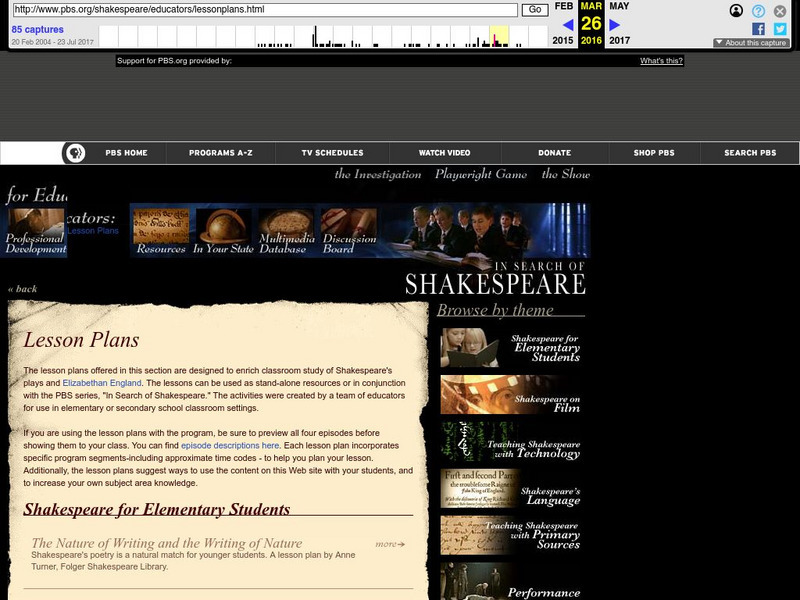Select MAY 2017 capture month
Screen dimensions: 800x600
click(619, 23)
